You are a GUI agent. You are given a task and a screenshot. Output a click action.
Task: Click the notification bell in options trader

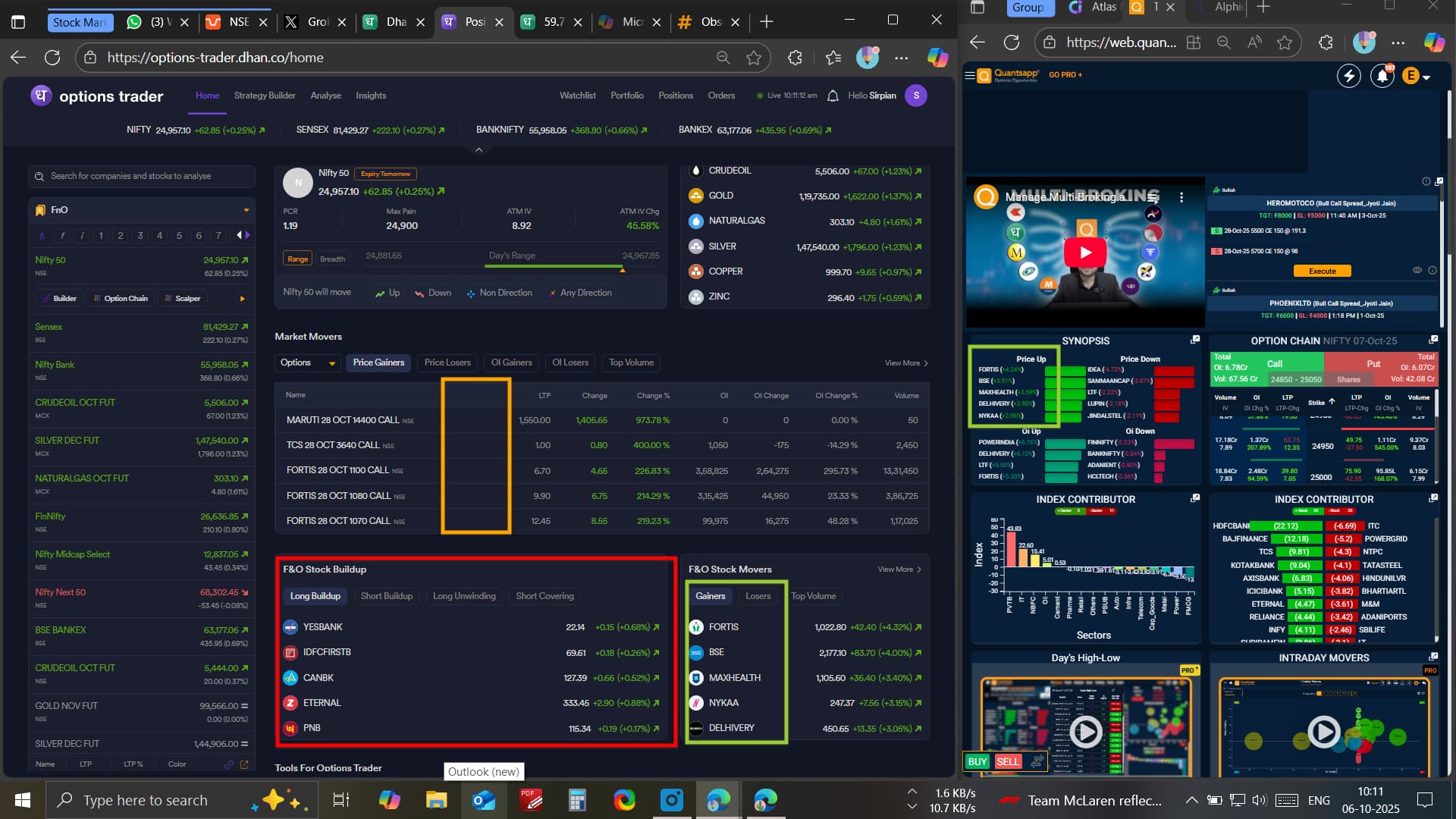pos(833,96)
